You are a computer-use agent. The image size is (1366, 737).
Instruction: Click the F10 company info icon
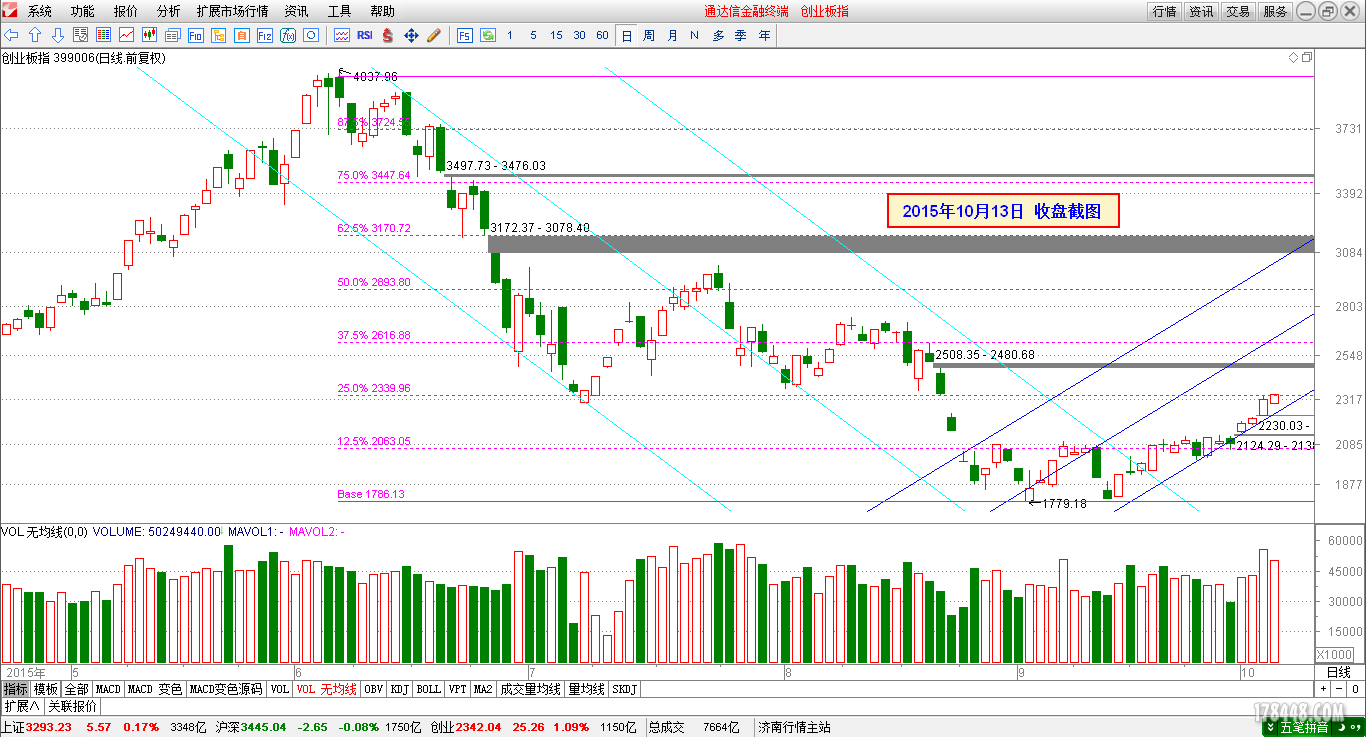pos(196,35)
